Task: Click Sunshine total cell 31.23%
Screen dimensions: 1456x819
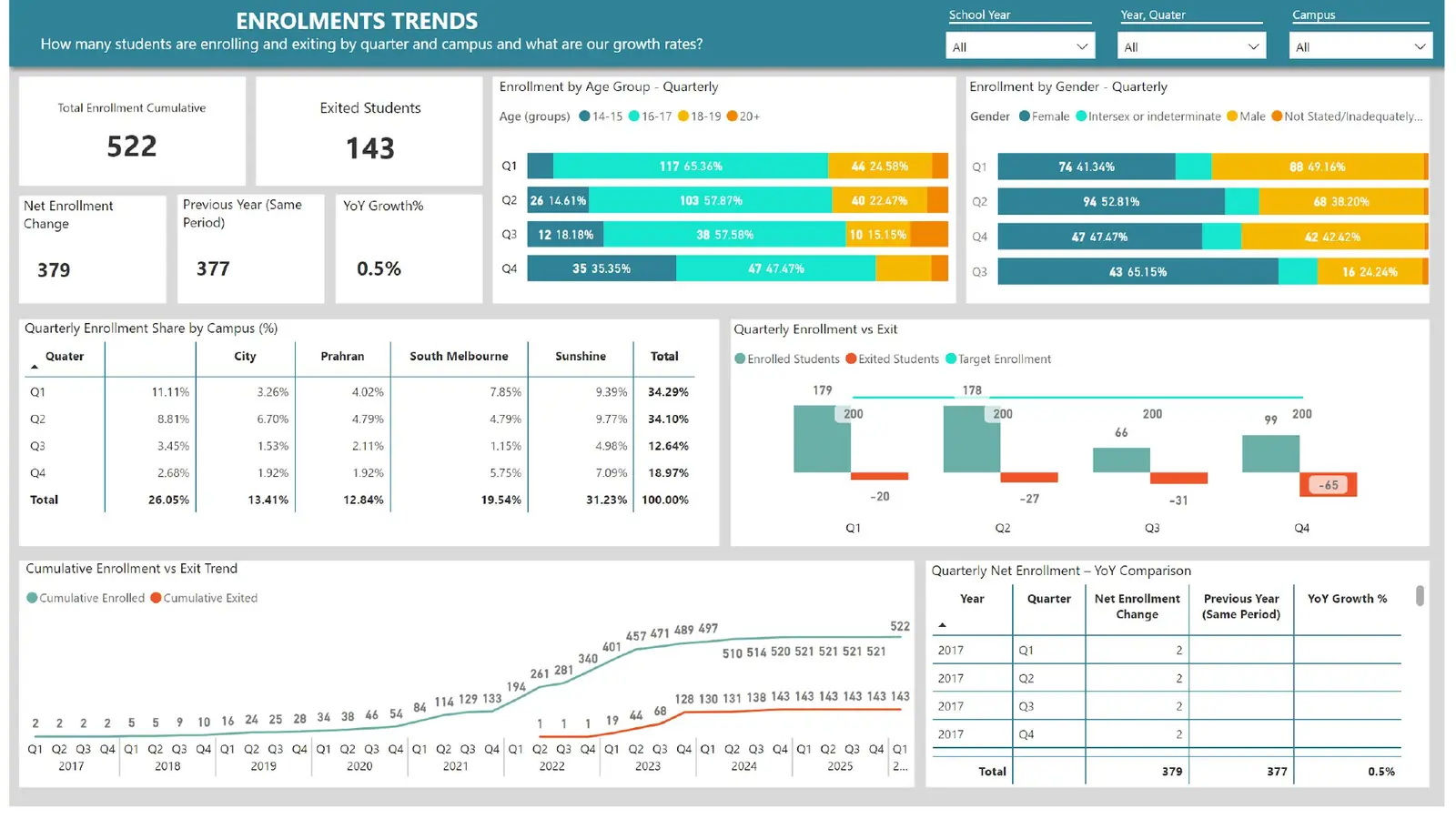Action: click(606, 500)
